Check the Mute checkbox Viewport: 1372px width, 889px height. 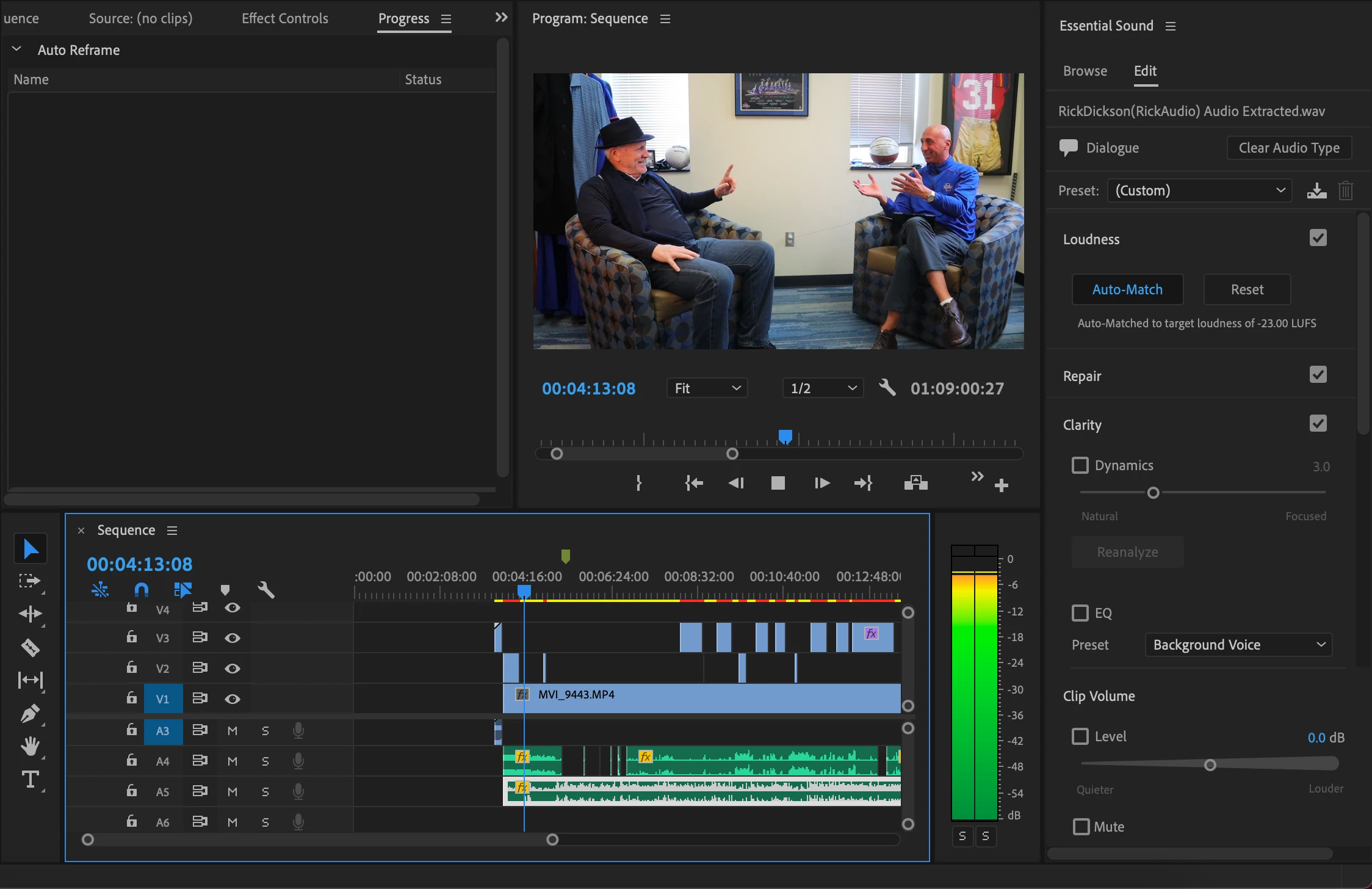pos(1081,827)
